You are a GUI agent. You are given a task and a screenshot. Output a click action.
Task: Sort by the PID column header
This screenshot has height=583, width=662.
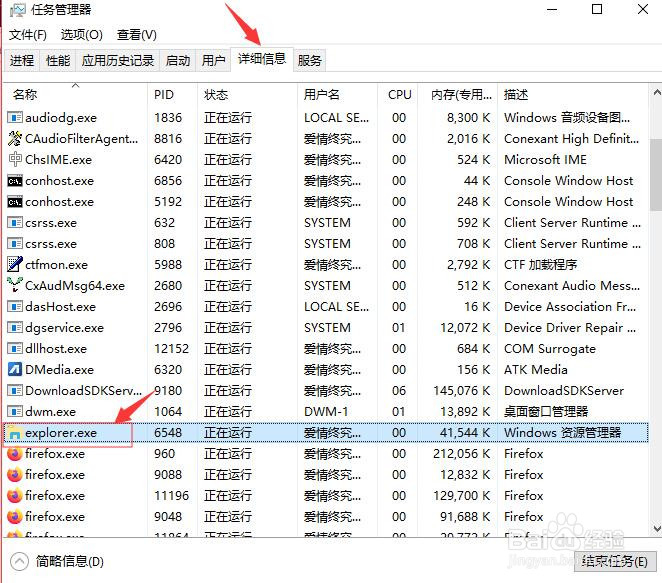click(172, 95)
